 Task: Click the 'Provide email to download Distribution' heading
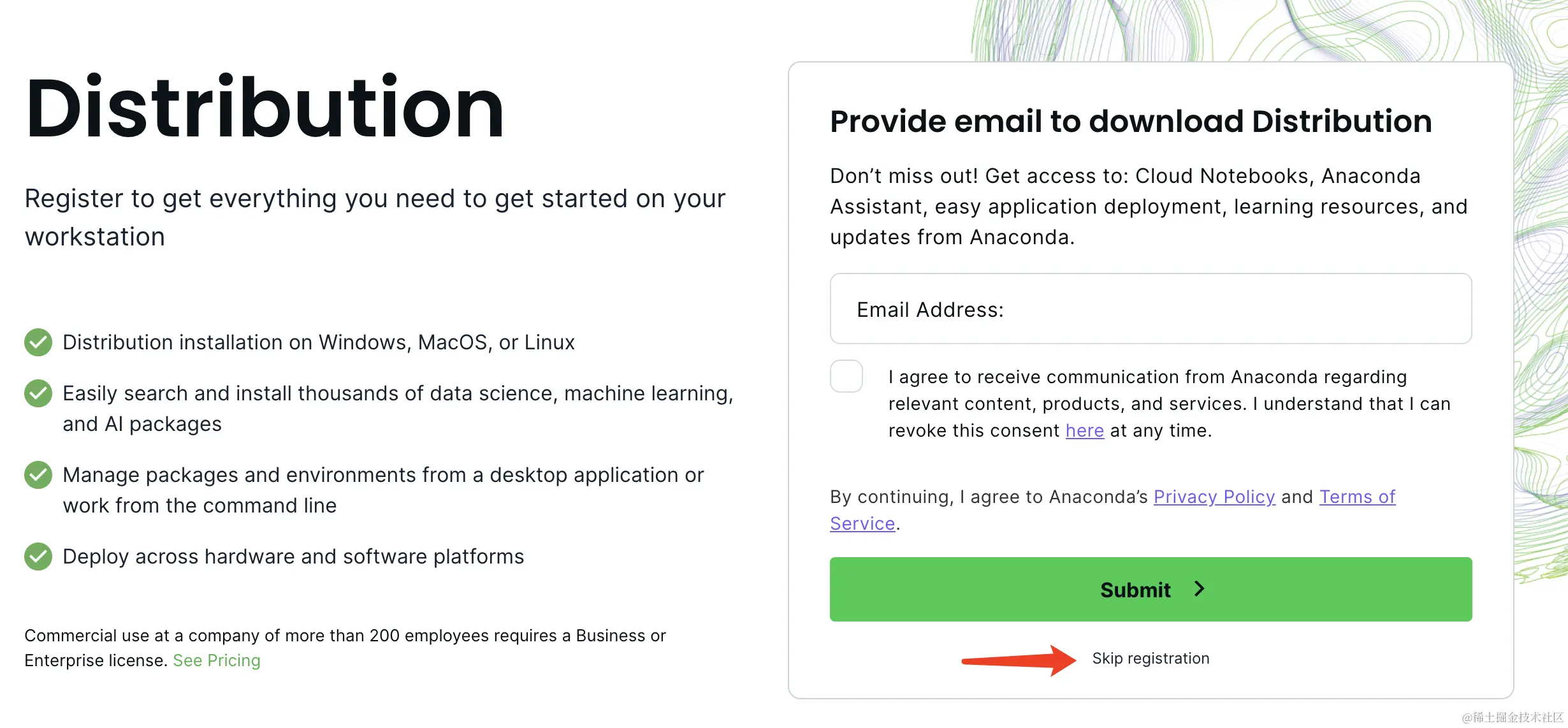[x=1131, y=121]
